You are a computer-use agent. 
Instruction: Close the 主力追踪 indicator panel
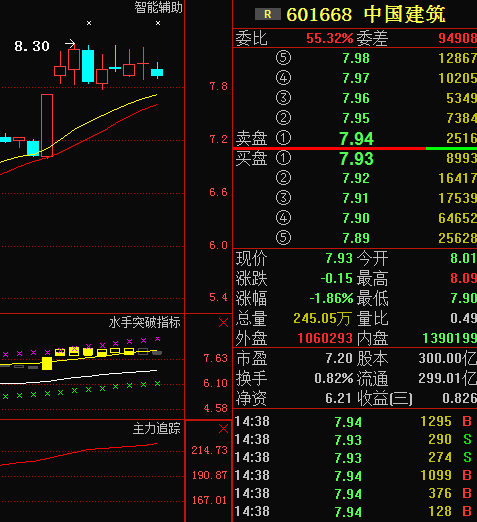[223, 428]
